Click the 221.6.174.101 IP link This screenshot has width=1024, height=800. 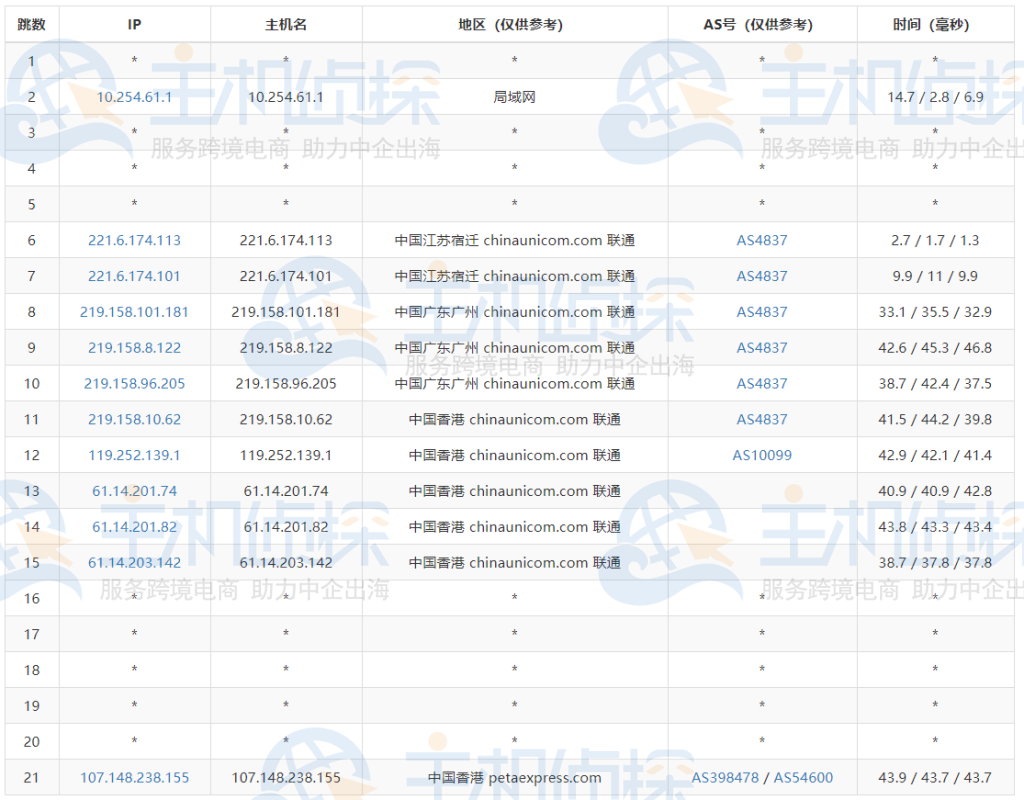(134, 276)
